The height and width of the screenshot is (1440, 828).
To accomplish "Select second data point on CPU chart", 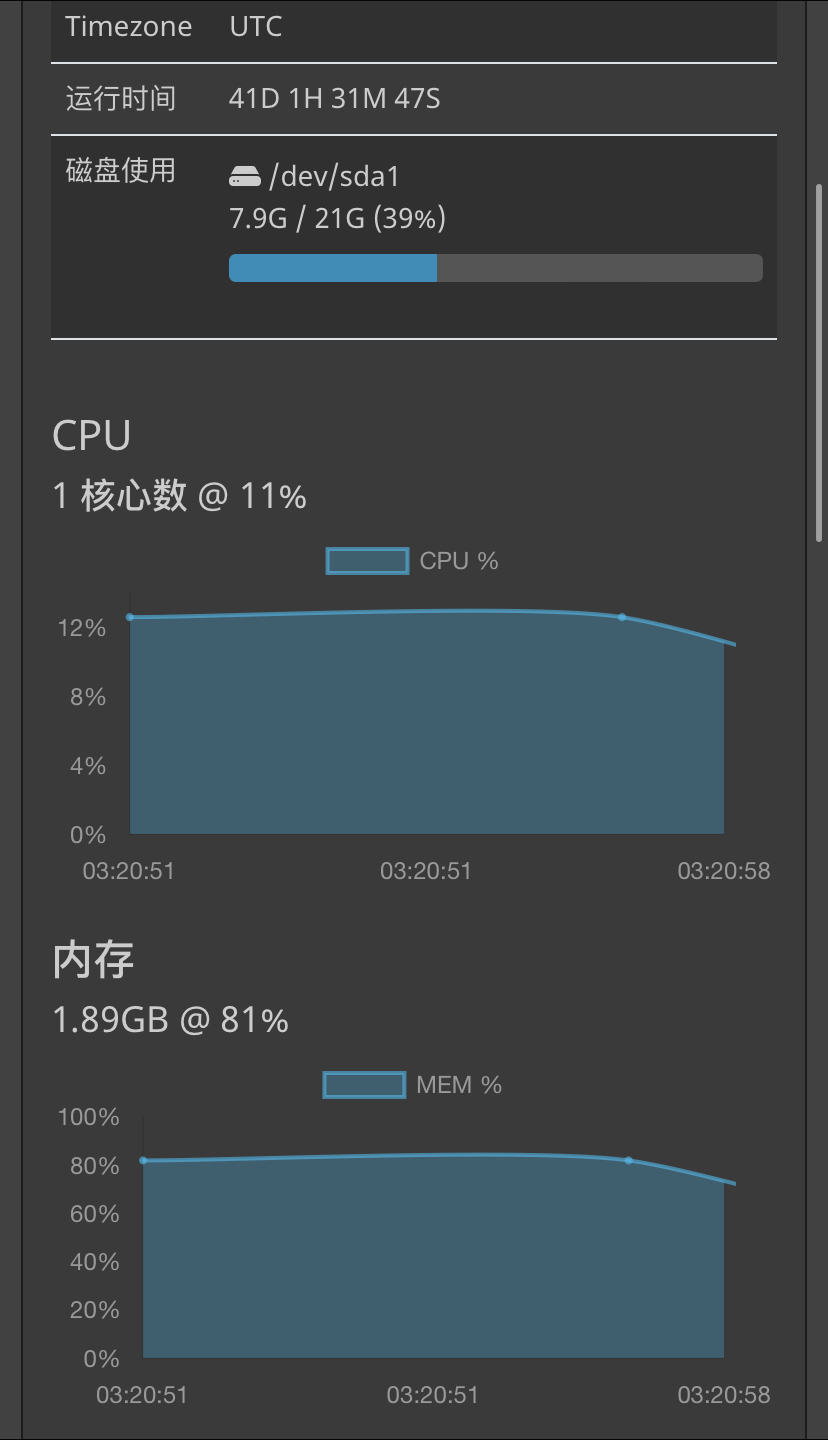I will pyautogui.click(x=621, y=617).
